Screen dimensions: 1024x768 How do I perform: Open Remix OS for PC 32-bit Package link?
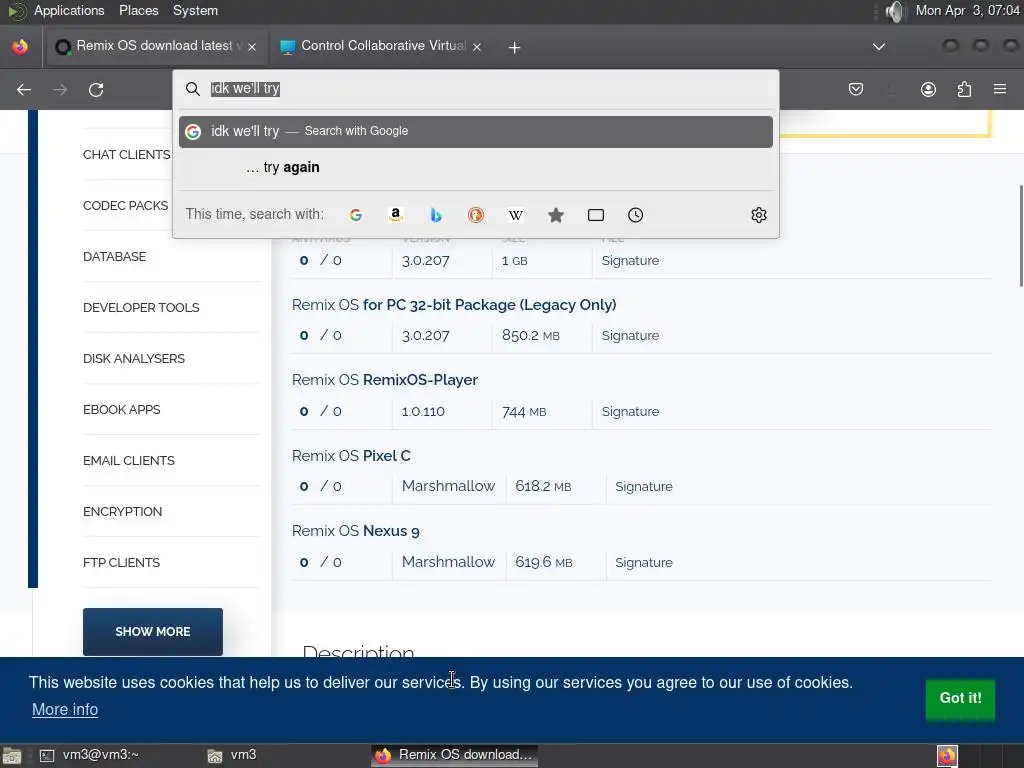pos(454,305)
